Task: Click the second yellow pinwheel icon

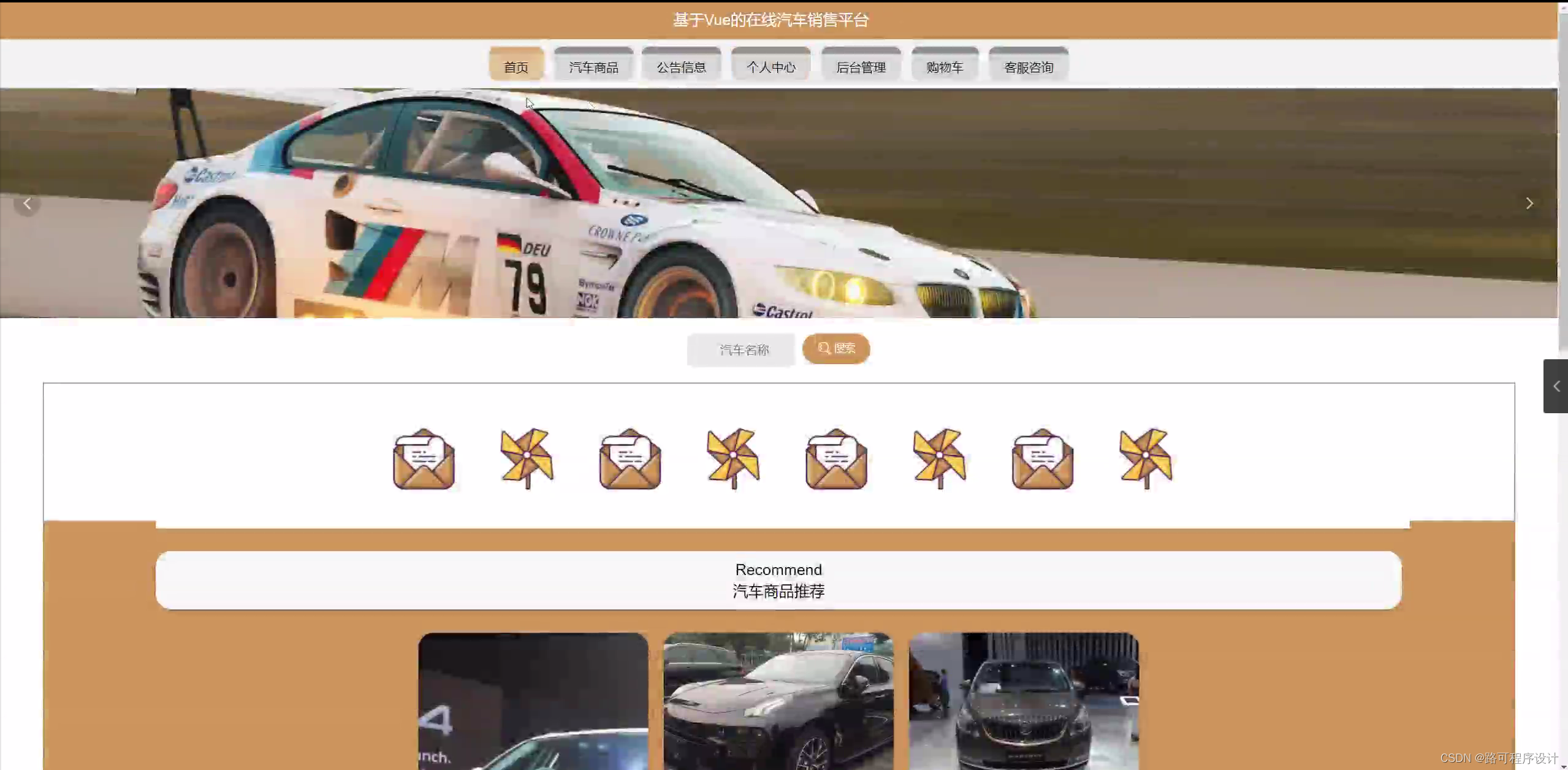Action: click(733, 458)
